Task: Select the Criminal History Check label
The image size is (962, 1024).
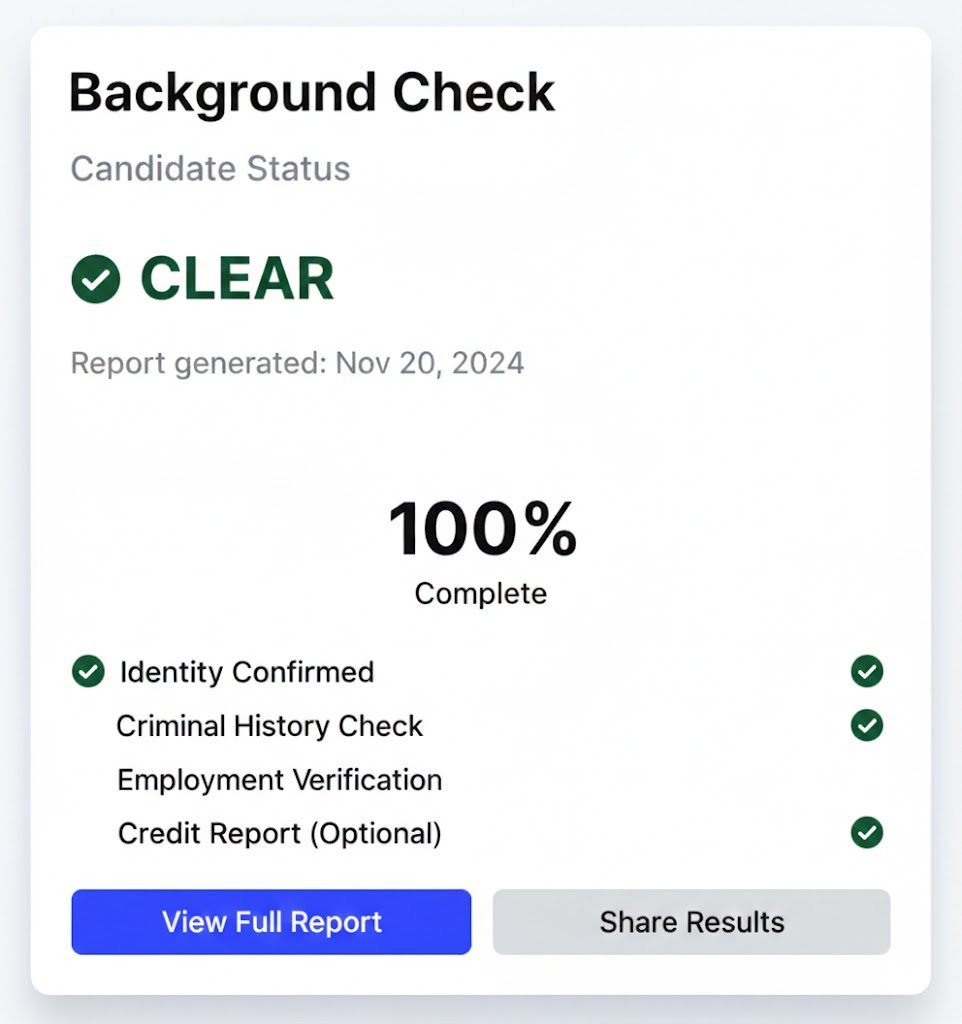Action: pos(269,726)
